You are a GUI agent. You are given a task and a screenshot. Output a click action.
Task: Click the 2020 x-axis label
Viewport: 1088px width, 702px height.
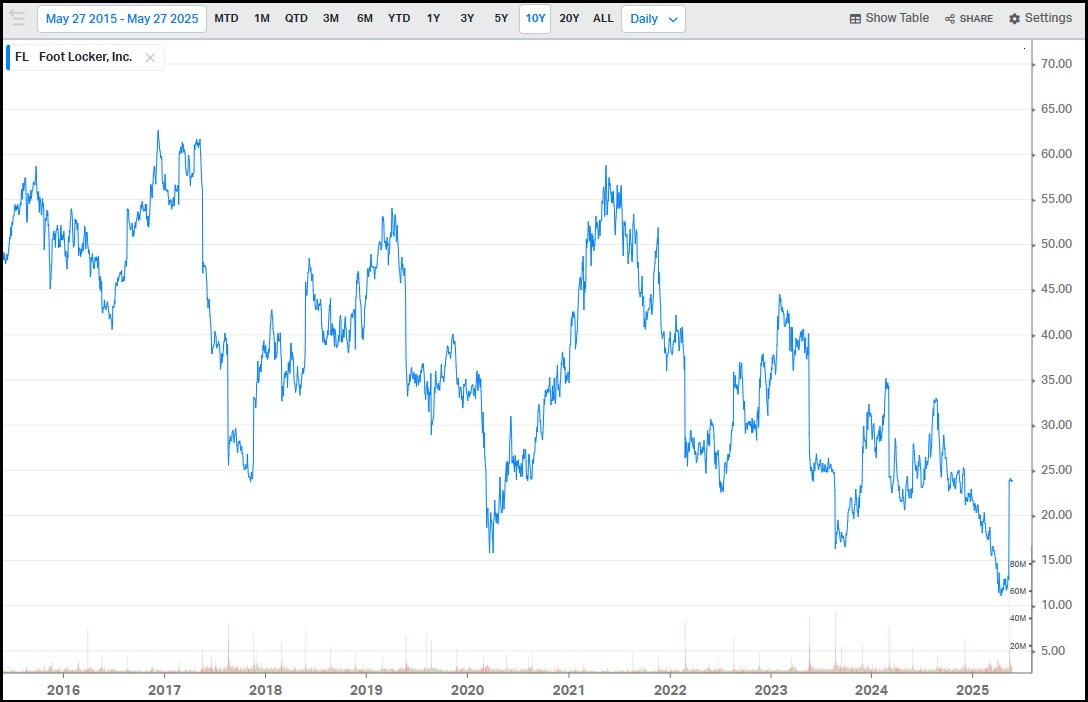pos(468,690)
